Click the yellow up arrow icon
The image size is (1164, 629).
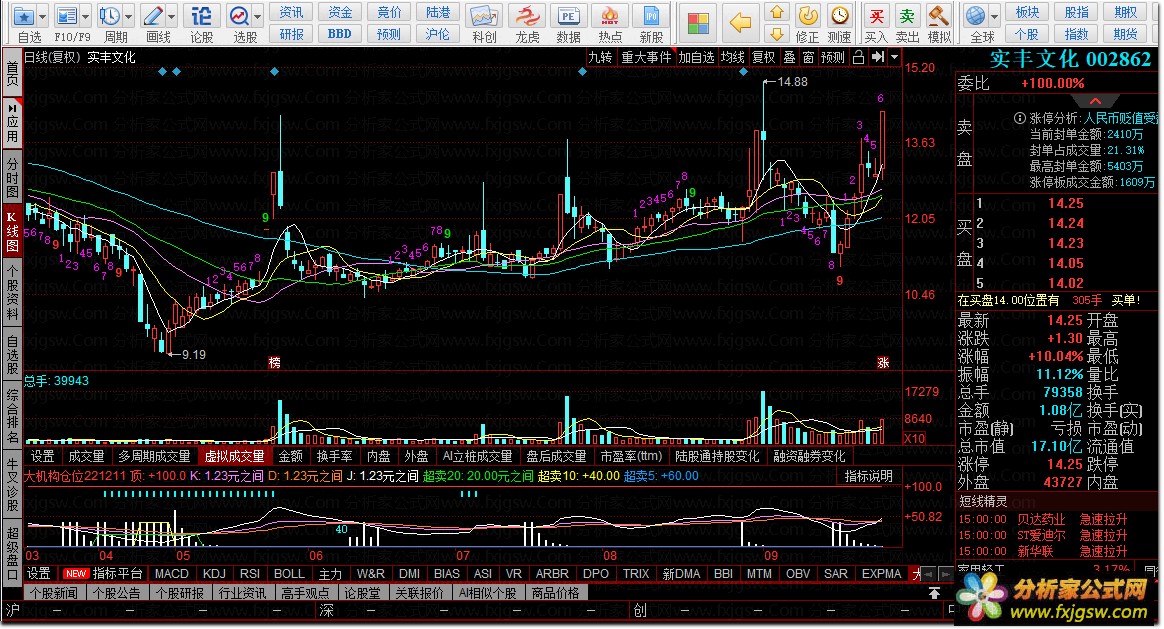(776, 12)
